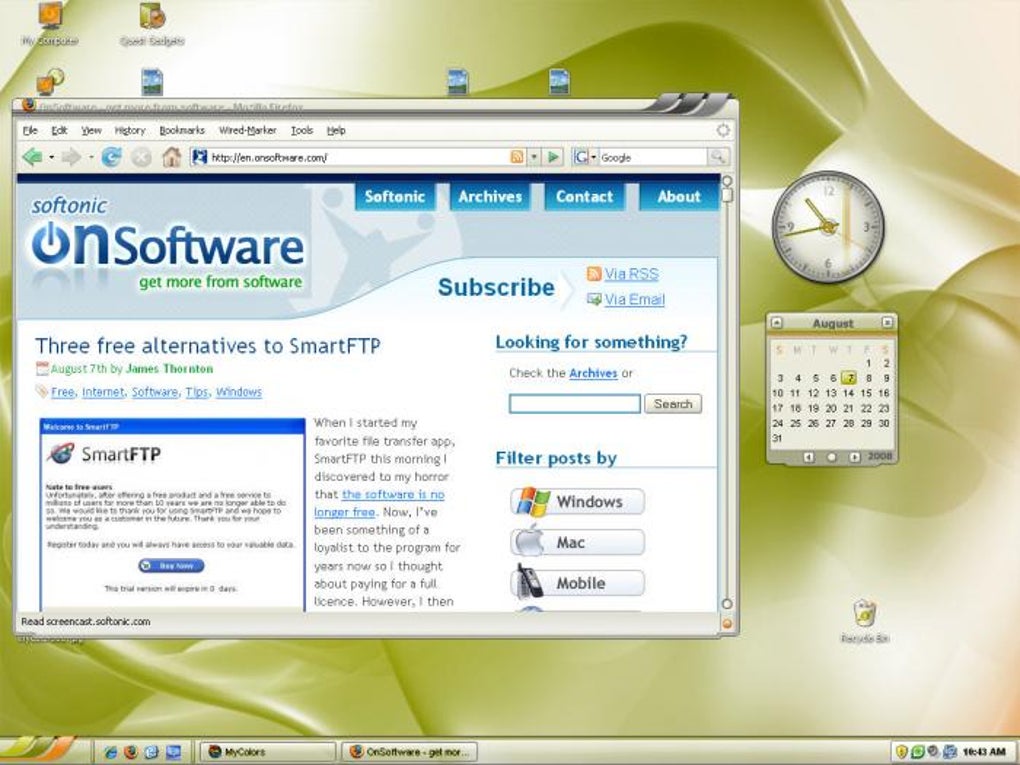Image resolution: width=1020 pixels, height=765 pixels.
Task: Click the Start button on the taskbar
Action: click(x=38, y=751)
